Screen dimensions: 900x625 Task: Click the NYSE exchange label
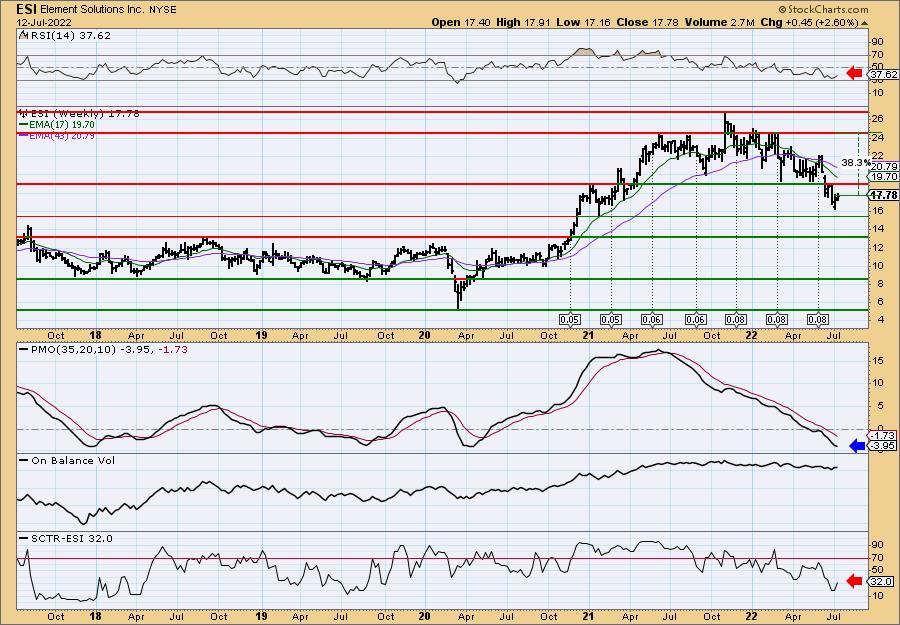[163, 10]
